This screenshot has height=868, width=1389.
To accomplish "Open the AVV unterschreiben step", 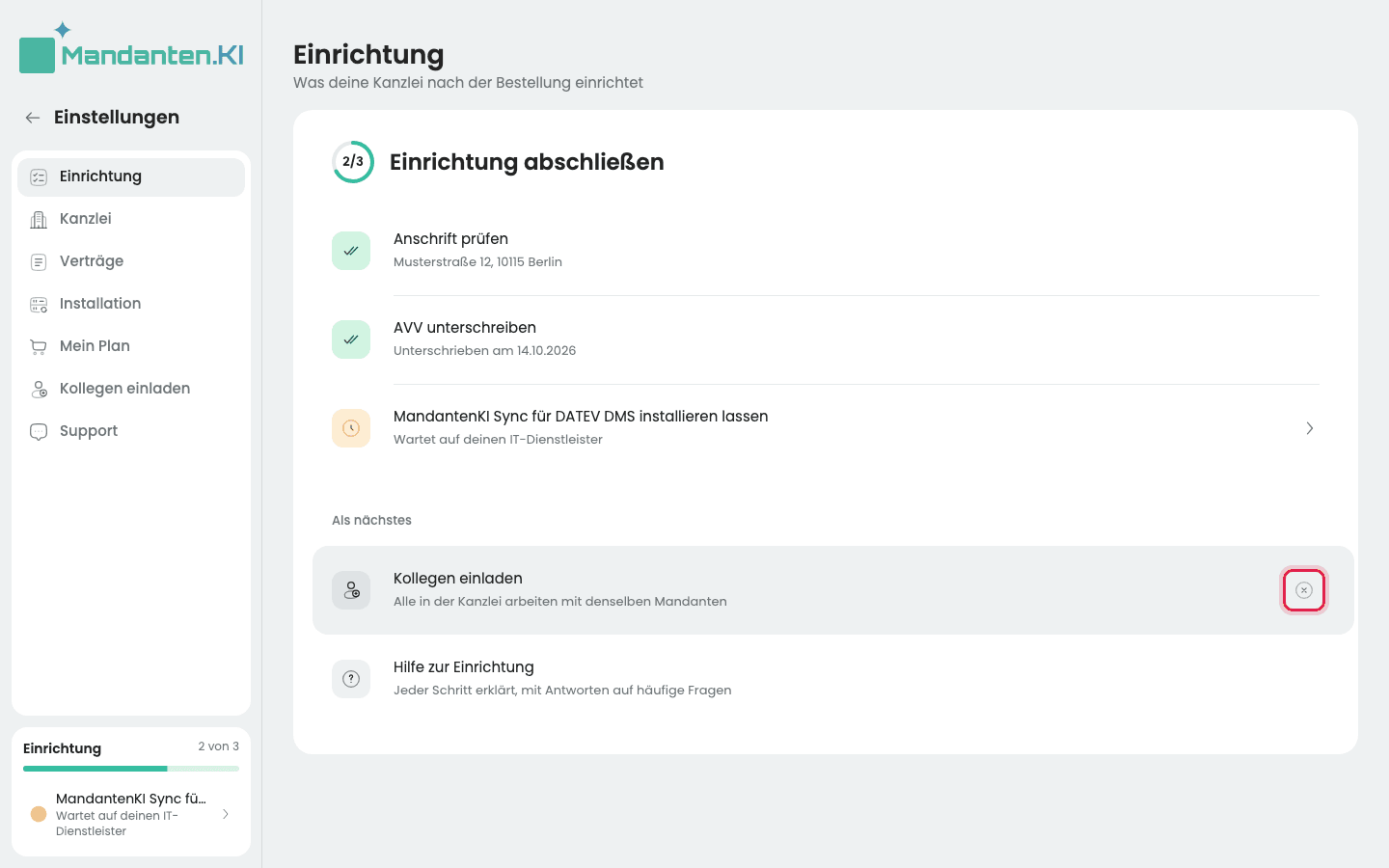I will (826, 339).
